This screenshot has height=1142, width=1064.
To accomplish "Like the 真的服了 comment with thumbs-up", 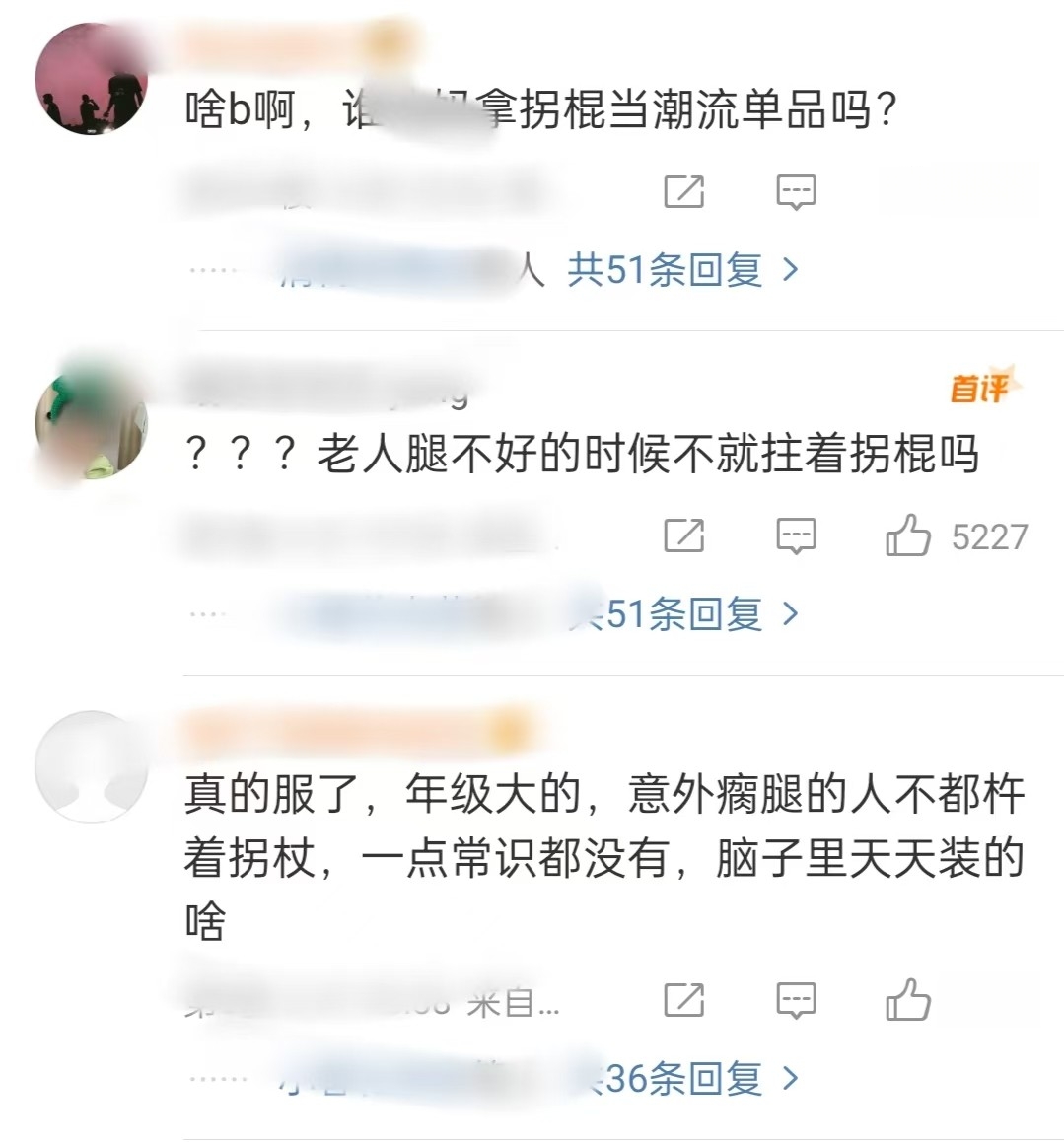I will pos(907,999).
